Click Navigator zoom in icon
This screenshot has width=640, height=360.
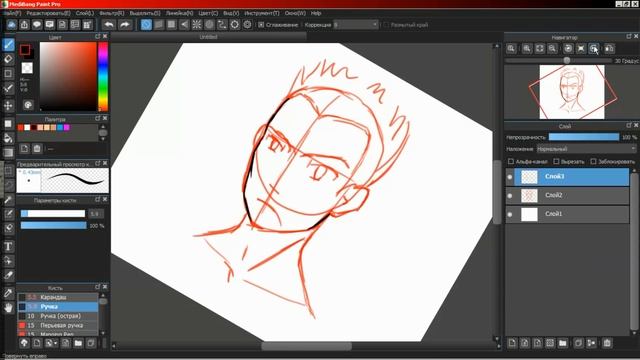(x=527, y=49)
